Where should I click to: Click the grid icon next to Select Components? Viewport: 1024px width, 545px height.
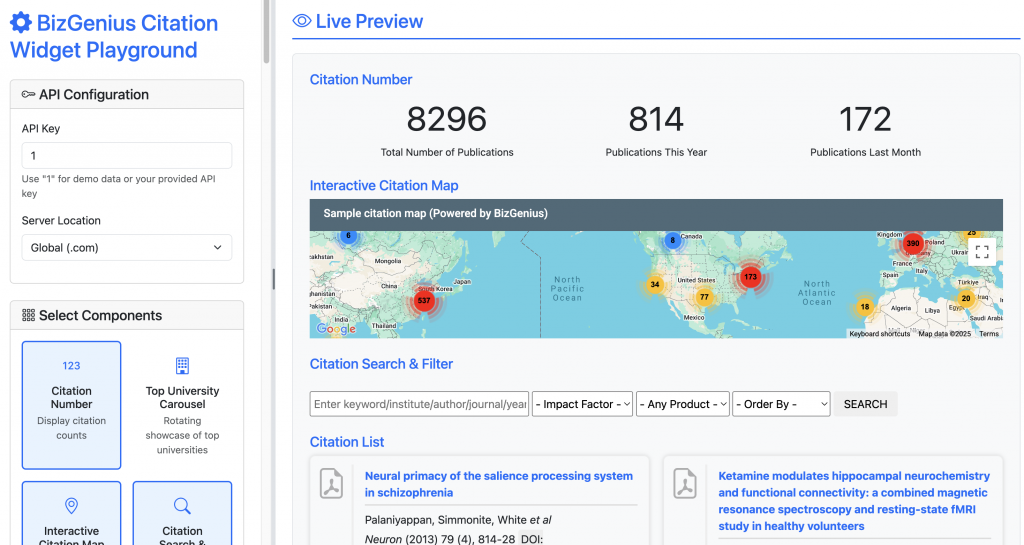[x=28, y=315]
